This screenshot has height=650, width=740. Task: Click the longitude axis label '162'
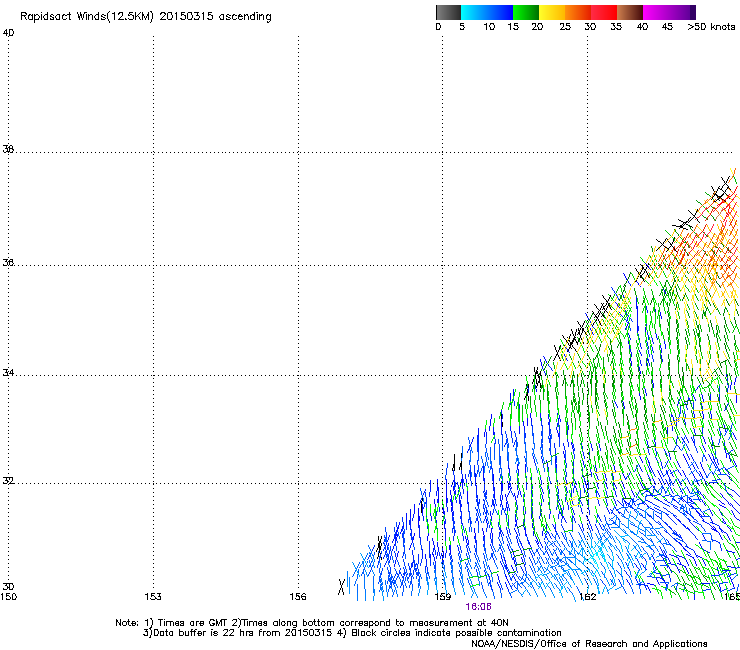[x=587, y=597]
